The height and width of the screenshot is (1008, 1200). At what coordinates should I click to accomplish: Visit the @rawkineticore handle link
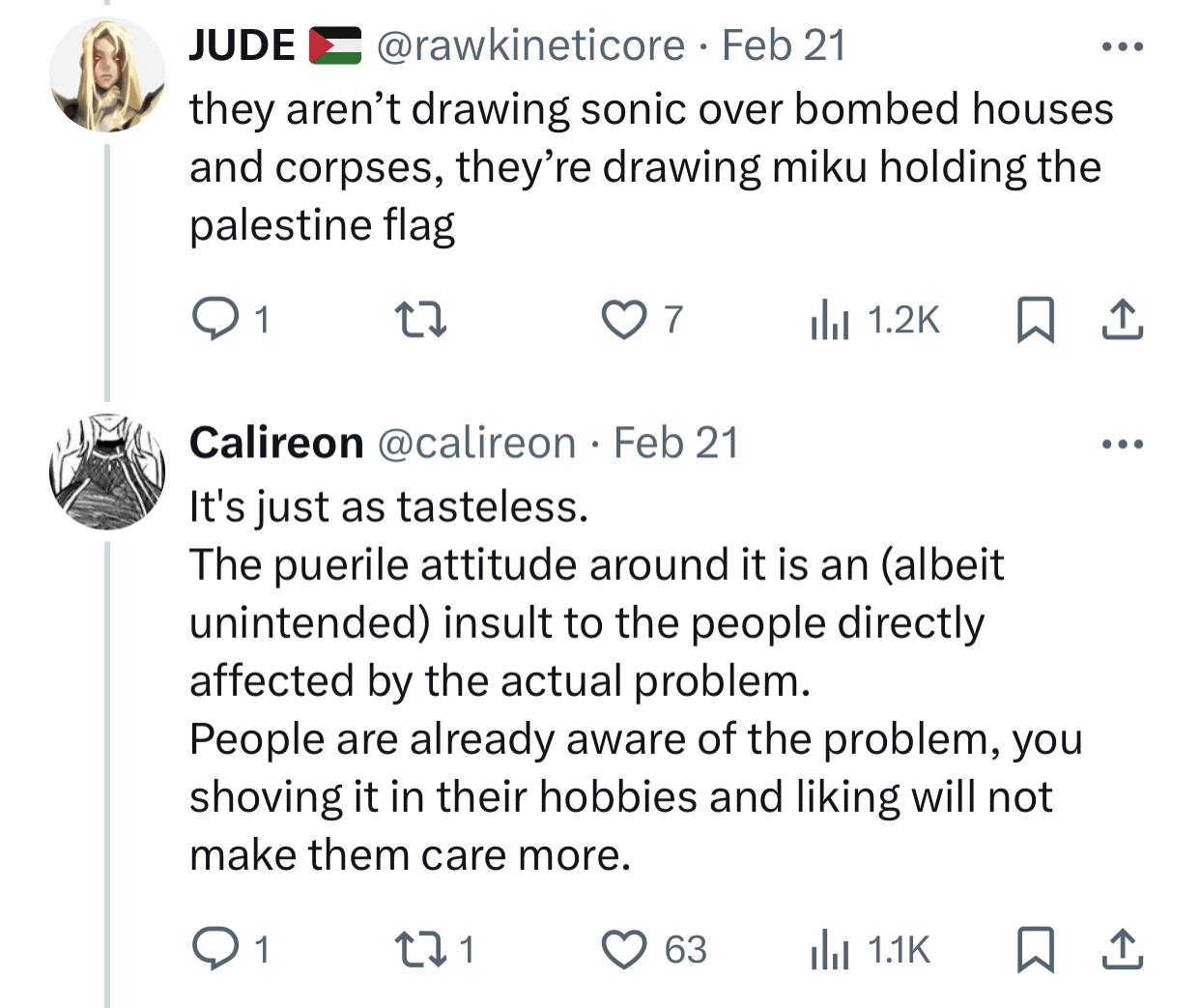529,46
